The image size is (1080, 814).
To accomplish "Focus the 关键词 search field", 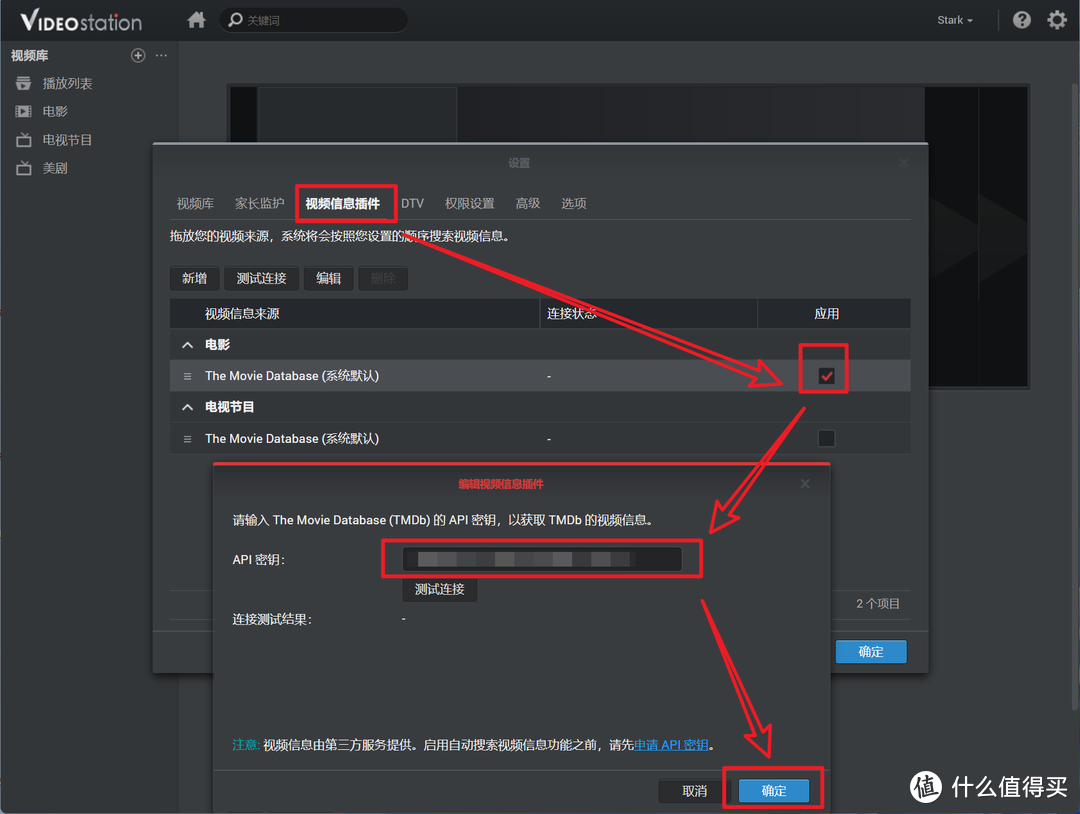I will click(x=313, y=20).
